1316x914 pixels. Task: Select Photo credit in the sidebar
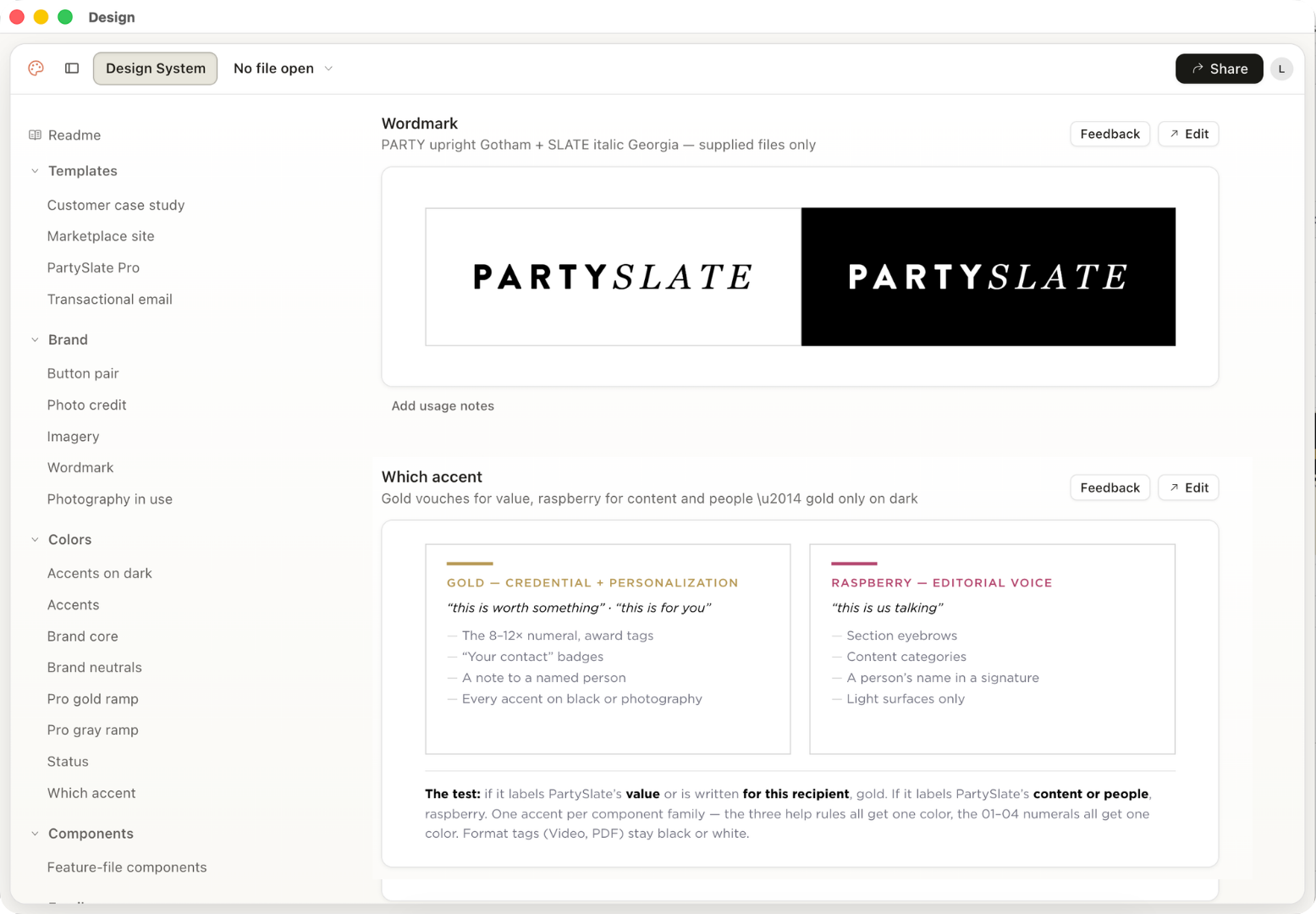pyautogui.click(x=86, y=405)
